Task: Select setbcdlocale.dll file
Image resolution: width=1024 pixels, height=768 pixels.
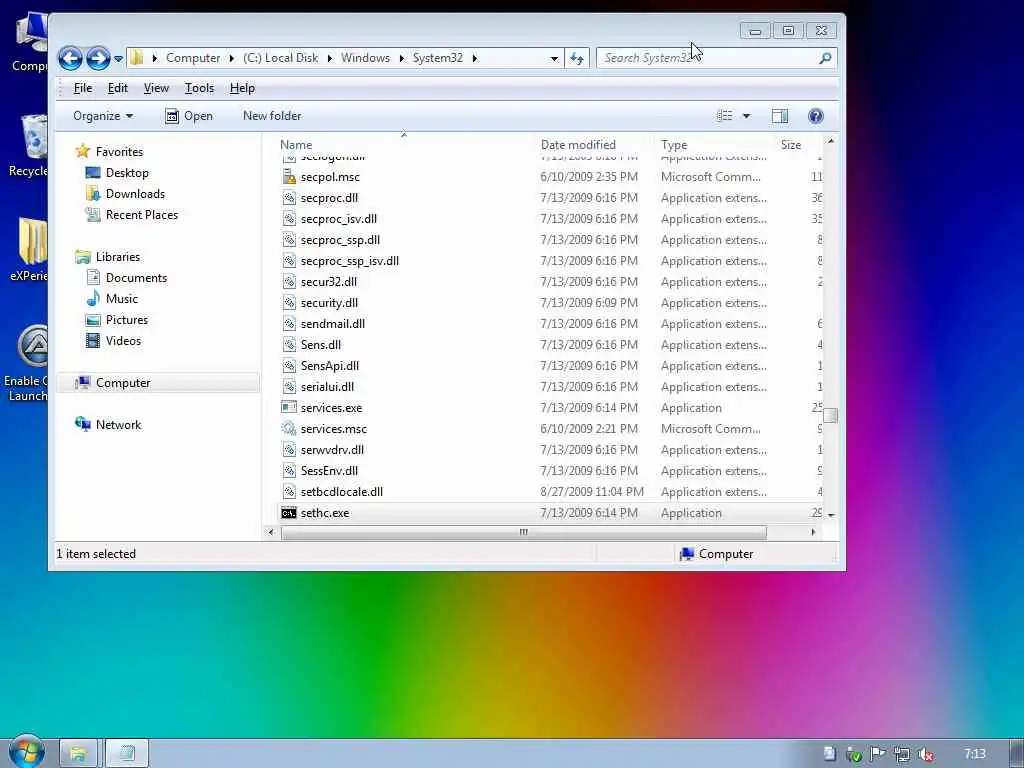Action: 342,492
